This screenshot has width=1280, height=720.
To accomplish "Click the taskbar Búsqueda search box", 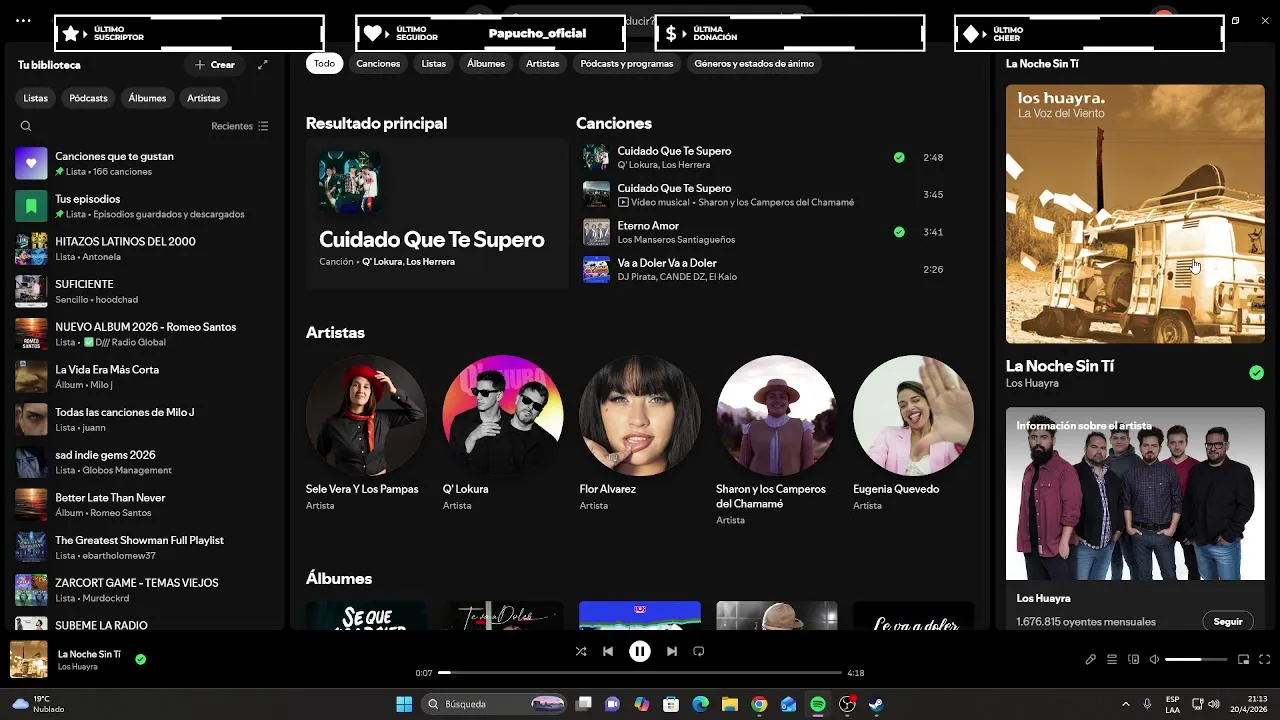I will click(x=495, y=704).
